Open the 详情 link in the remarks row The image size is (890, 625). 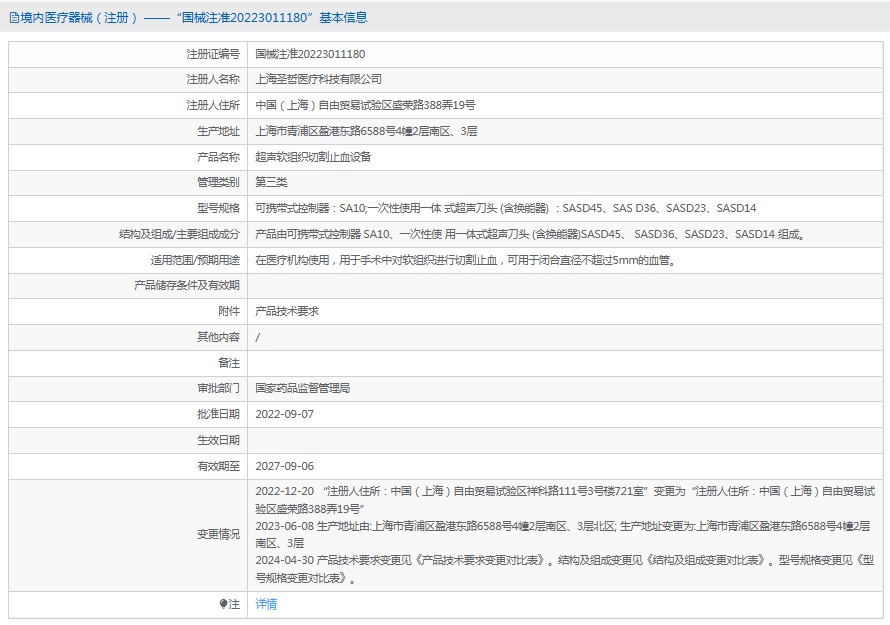tap(266, 605)
